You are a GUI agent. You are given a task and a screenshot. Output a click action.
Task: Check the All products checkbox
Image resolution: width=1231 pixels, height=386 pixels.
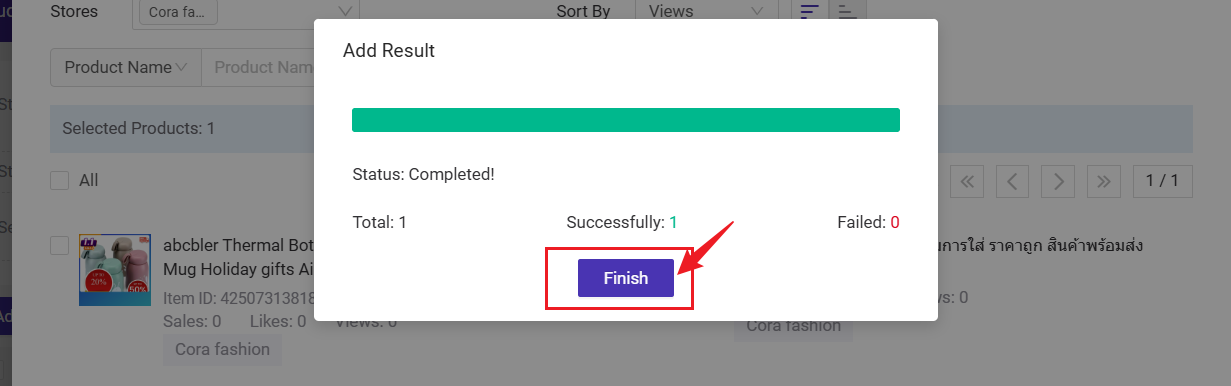click(60, 181)
